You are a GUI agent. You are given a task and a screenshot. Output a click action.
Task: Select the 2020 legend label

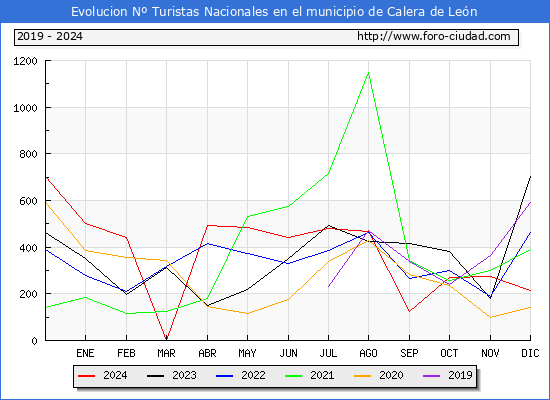391,375
